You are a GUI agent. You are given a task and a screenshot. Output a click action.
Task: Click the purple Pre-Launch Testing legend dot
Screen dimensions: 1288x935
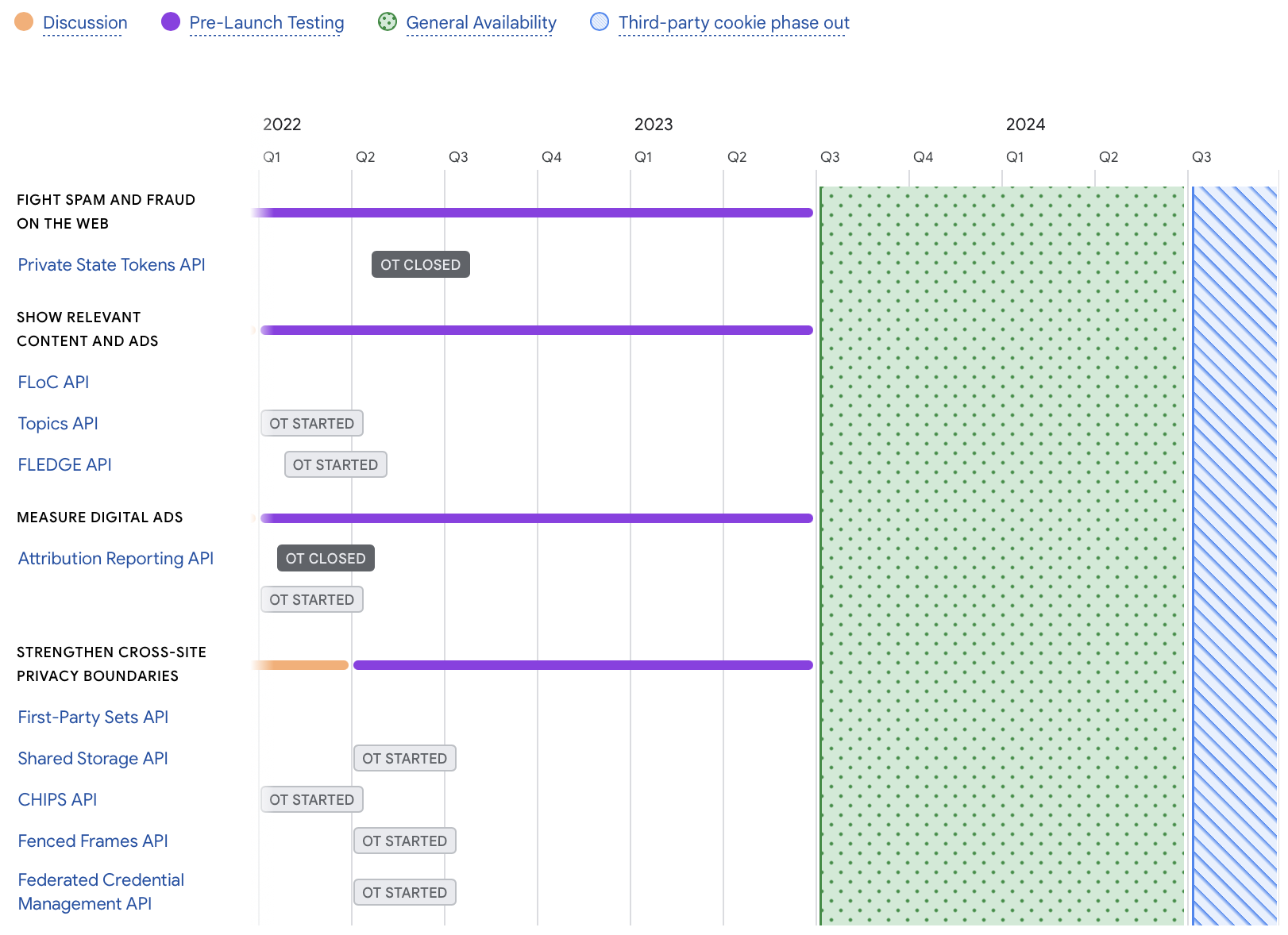click(171, 22)
